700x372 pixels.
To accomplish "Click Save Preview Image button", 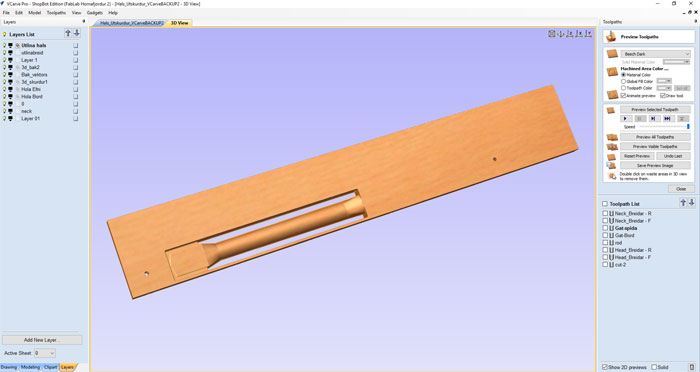I will tap(655, 165).
